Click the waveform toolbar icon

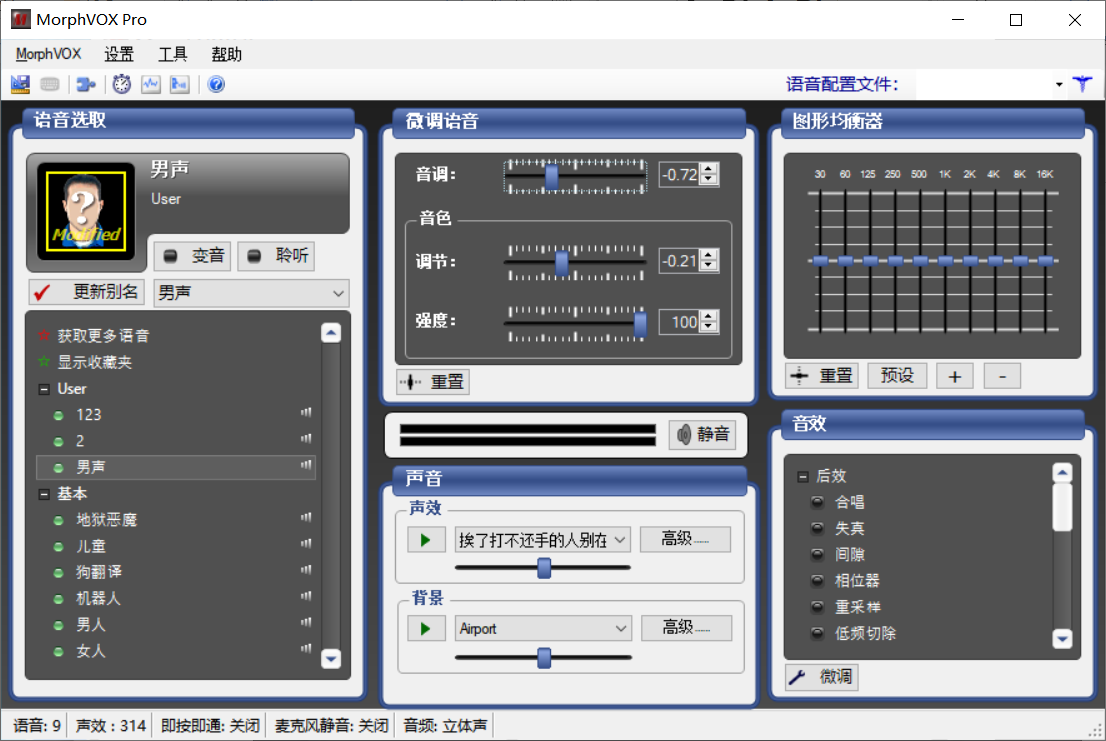tap(151, 85)
